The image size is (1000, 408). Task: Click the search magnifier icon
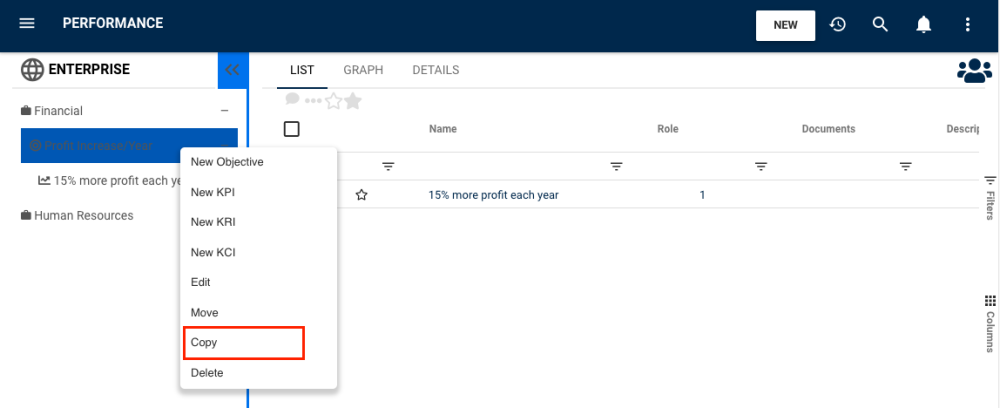click(x=880, y=24)
